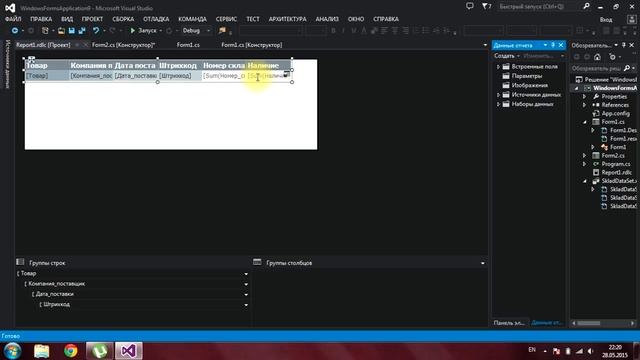Screen dimensions: 640x360
Task: Click the Open File folder icon
Action: tap(61, 31)
